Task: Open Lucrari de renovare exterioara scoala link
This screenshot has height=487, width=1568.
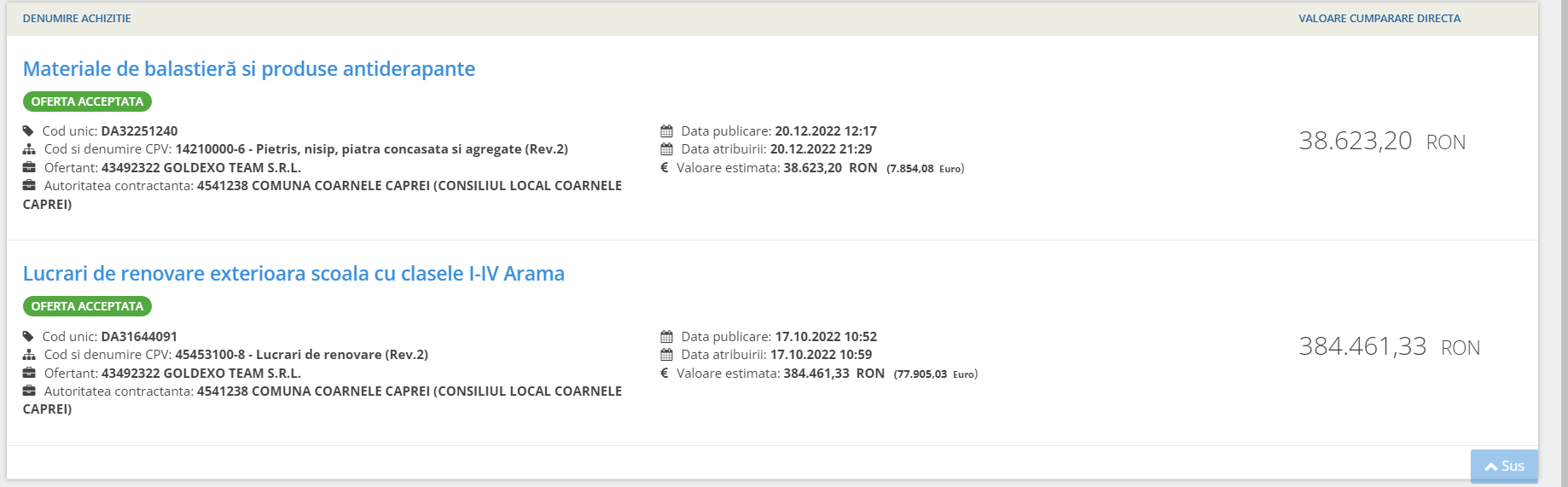Action: (x=293, y=274)
